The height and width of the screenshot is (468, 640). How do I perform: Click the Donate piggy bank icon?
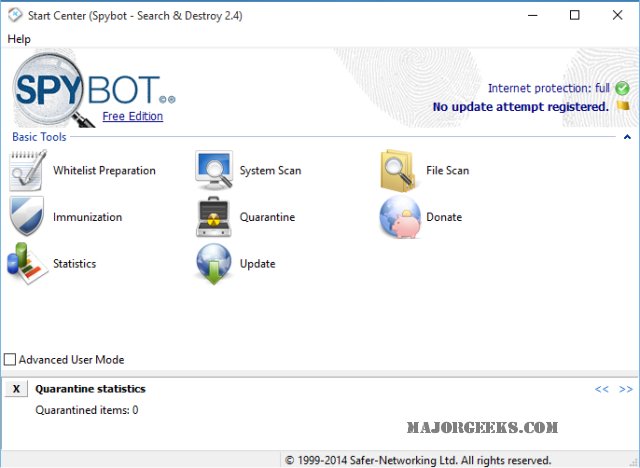[x=400, y=217]
